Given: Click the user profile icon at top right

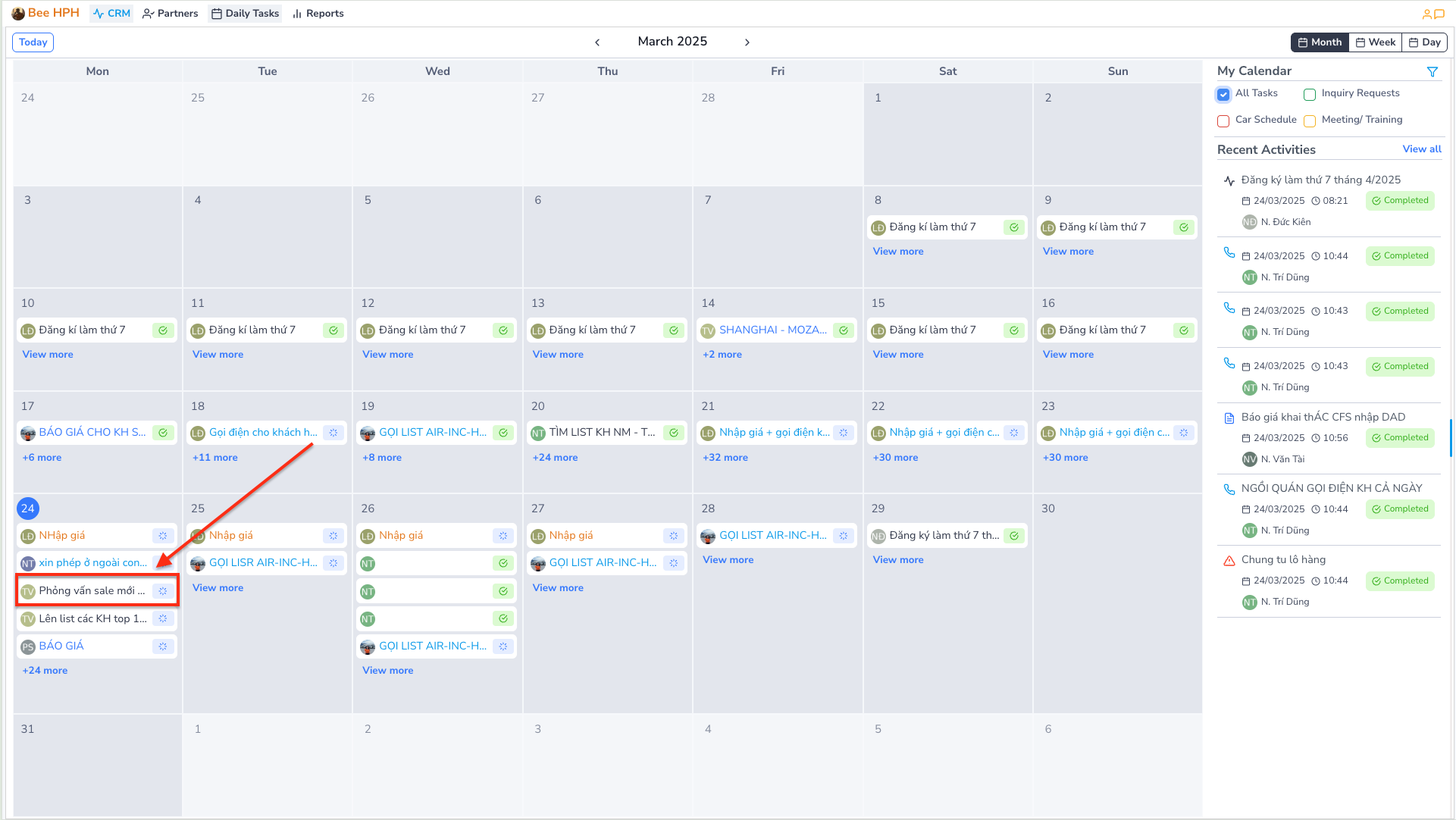Looking at the screenshot, I should tap(1426, 14).
